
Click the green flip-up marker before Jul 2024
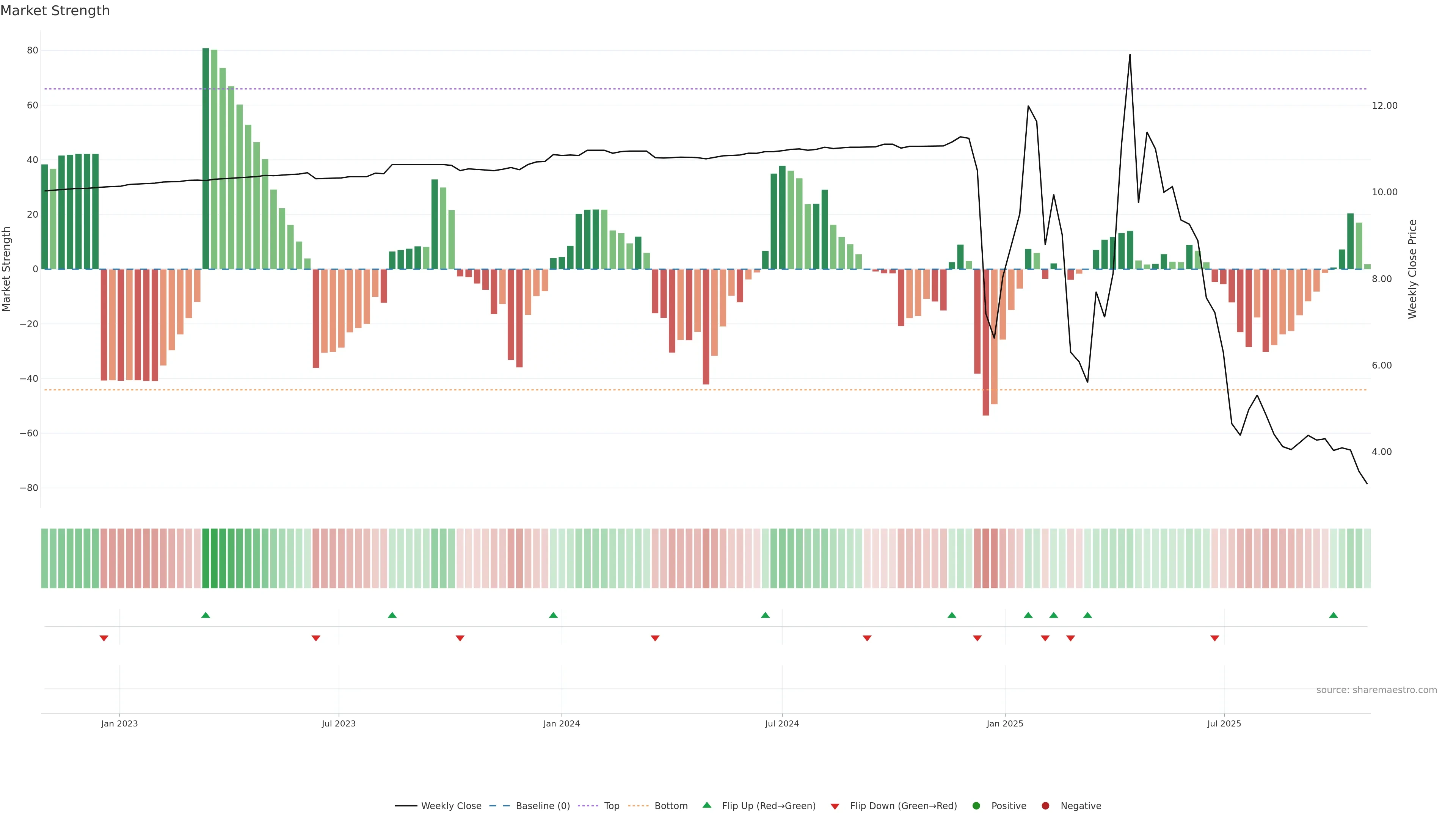(765, 615)
